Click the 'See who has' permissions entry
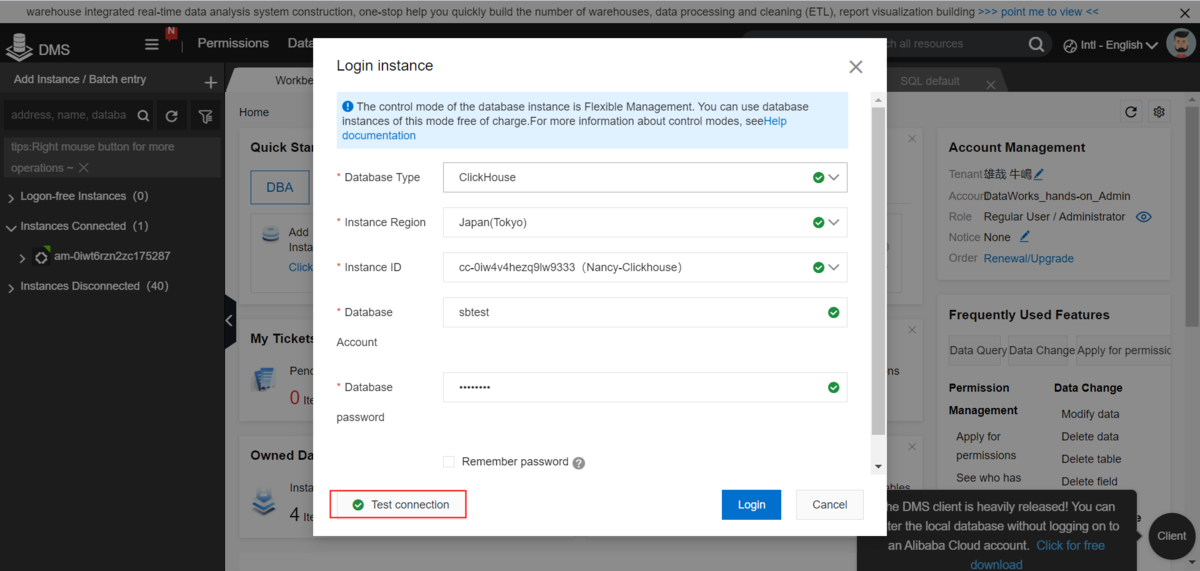 988,478
